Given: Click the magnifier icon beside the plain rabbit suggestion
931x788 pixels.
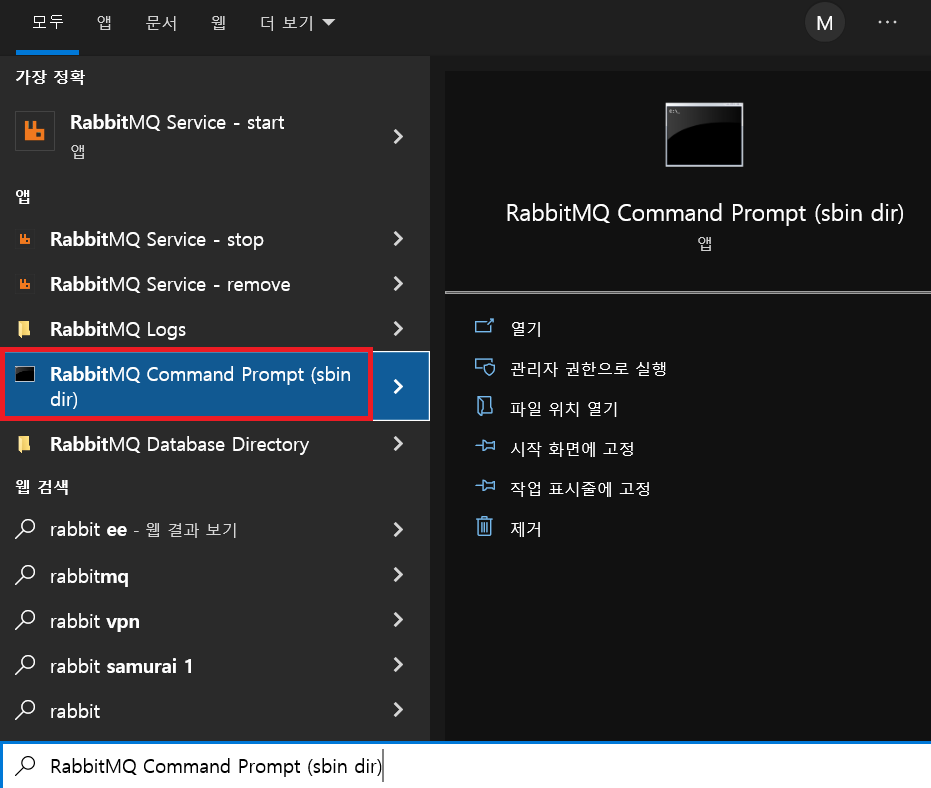Looking at the screenshot, I should pos(25,710).
